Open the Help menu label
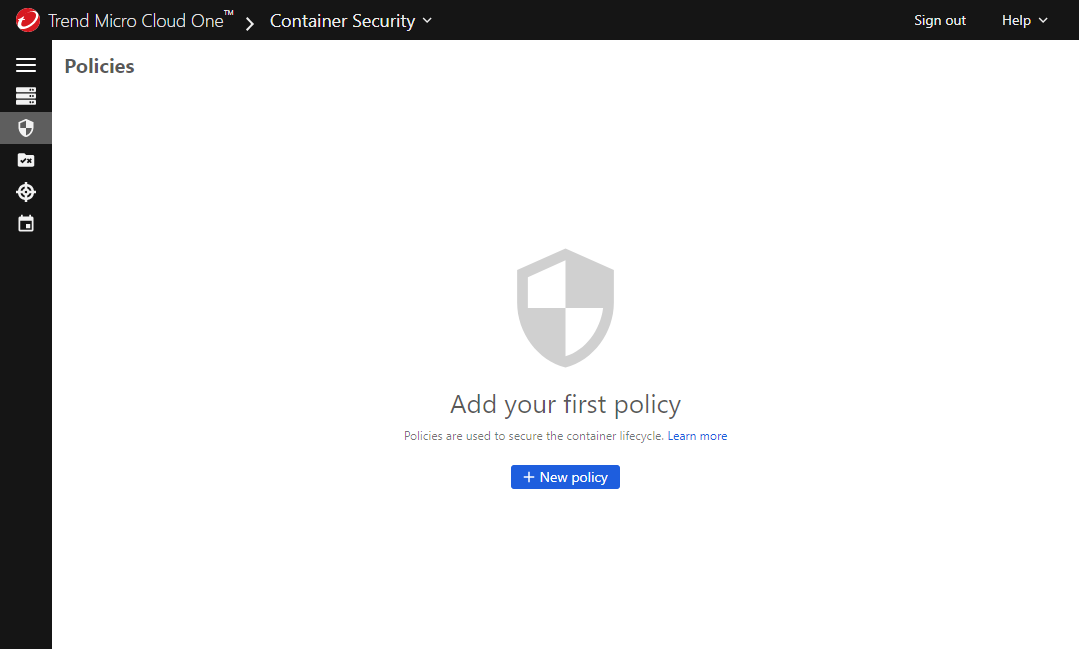Viewport: 1079px width, 649px height. pyautogui.click(x=1016, y=20)
